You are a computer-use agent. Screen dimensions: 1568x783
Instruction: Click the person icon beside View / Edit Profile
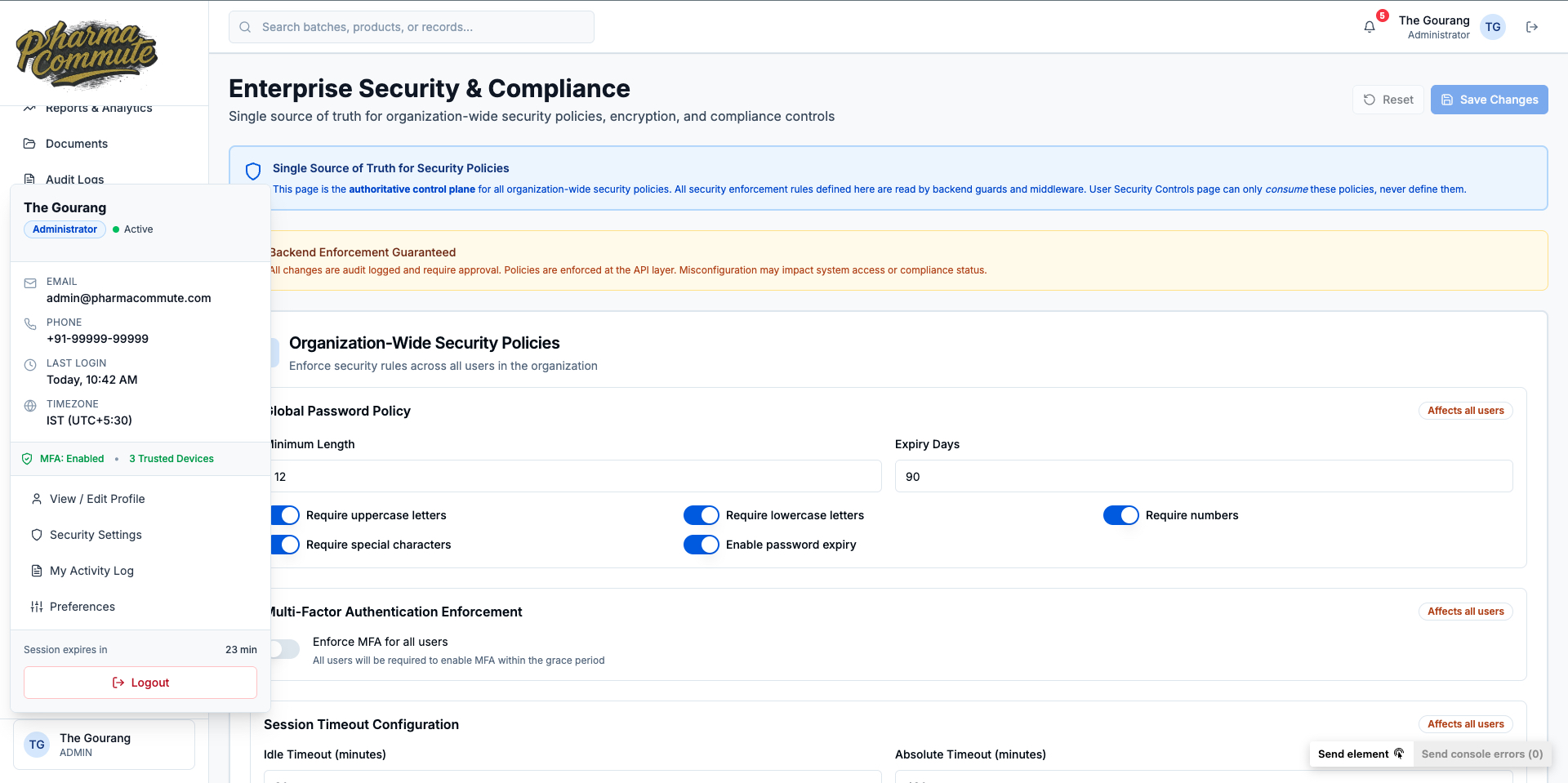(x=37, y=499)
